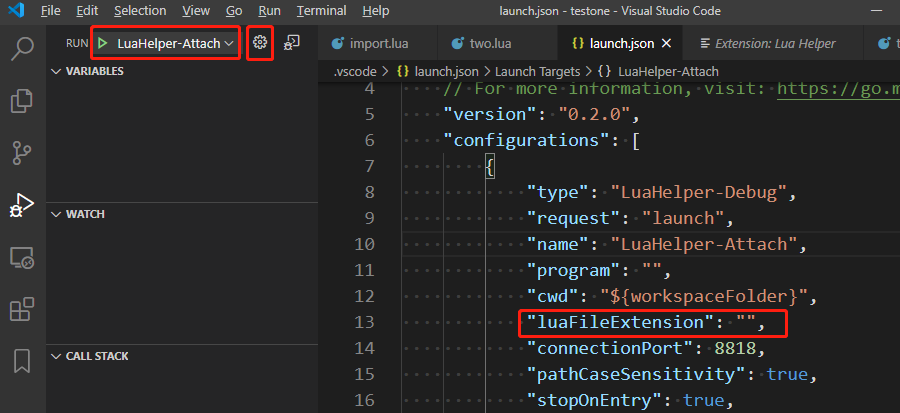Viewport: 900px width, 413px height.
Task: Click the "version" key text
Action: 491,114
